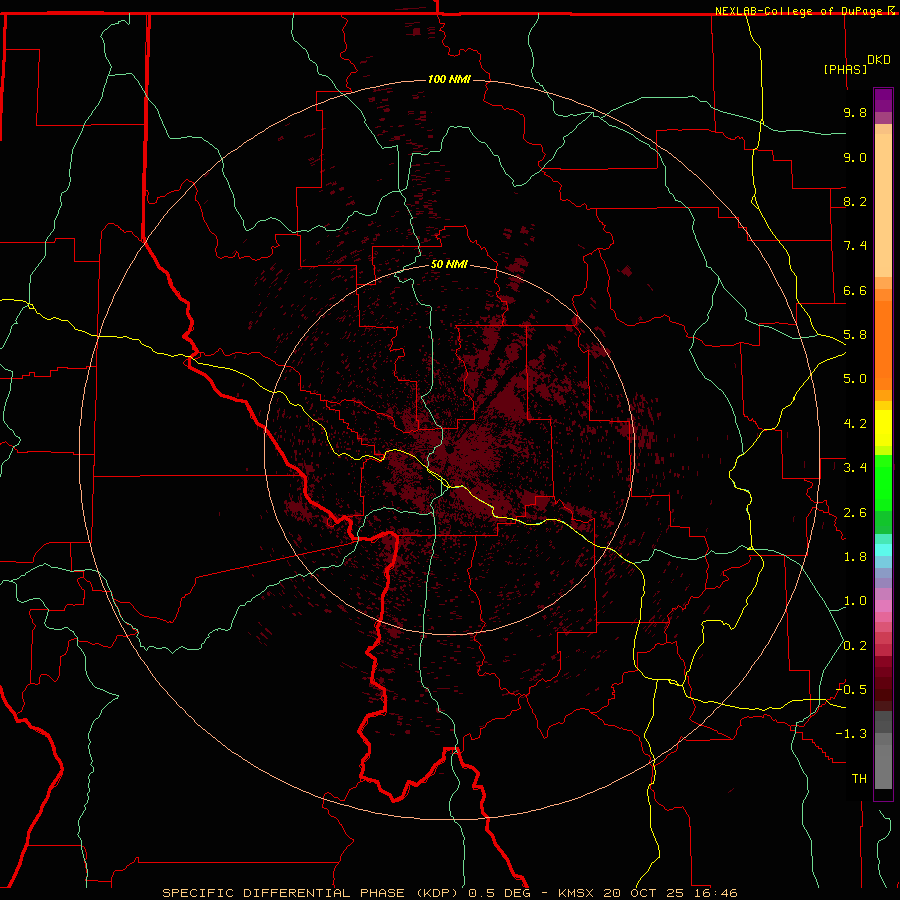Viewport: 900px width, 900px height.
Task: Click the 9.0 scale value
Action: tap(855, 157)
